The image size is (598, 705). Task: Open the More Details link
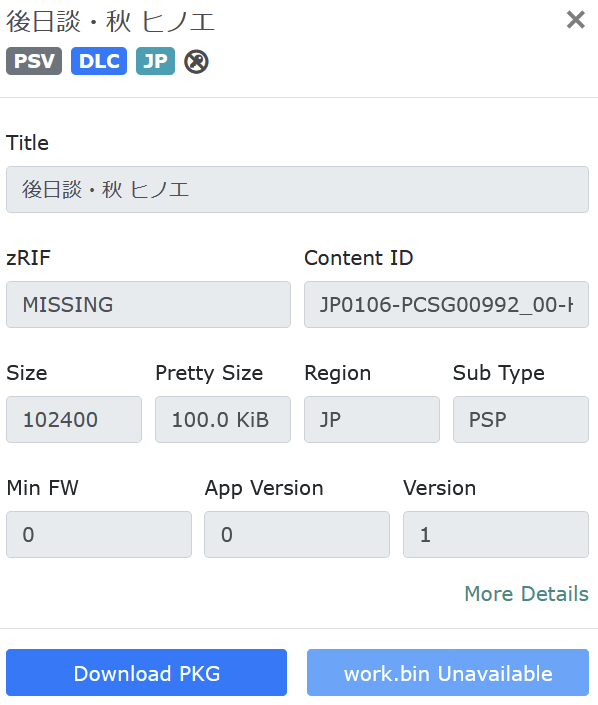pyautogui.click(x=527, y=594)
